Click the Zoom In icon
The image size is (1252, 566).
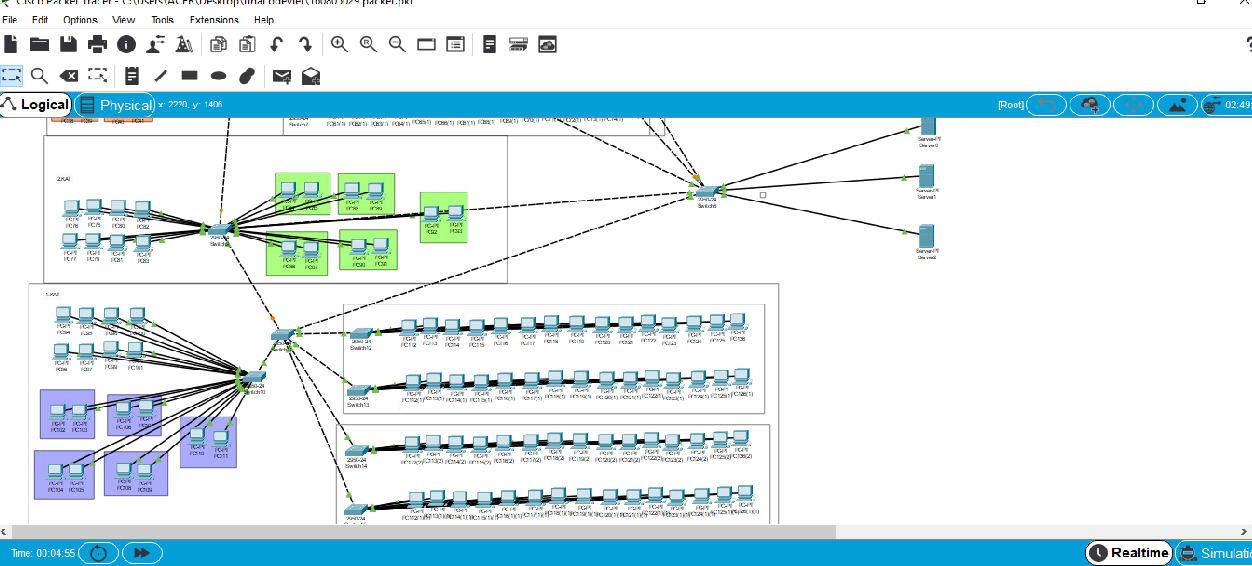(x=339, y=44)
